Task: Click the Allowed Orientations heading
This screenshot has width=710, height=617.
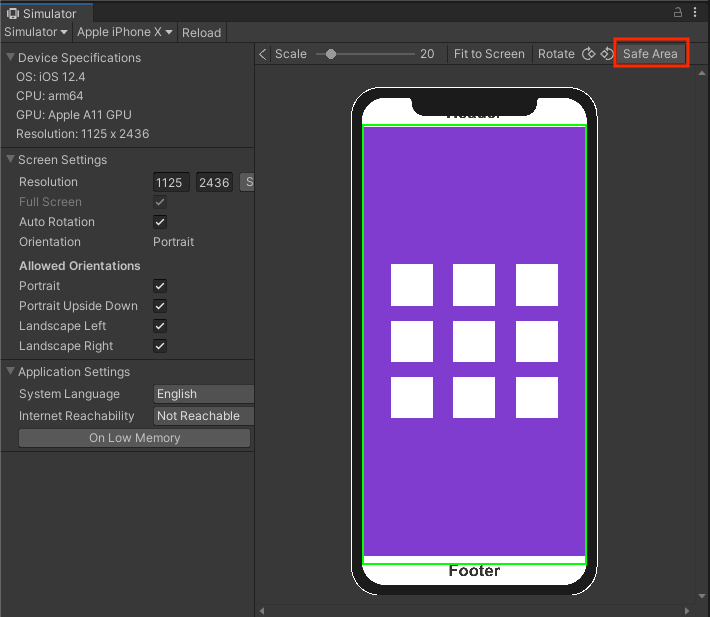Action: [80, 266]
